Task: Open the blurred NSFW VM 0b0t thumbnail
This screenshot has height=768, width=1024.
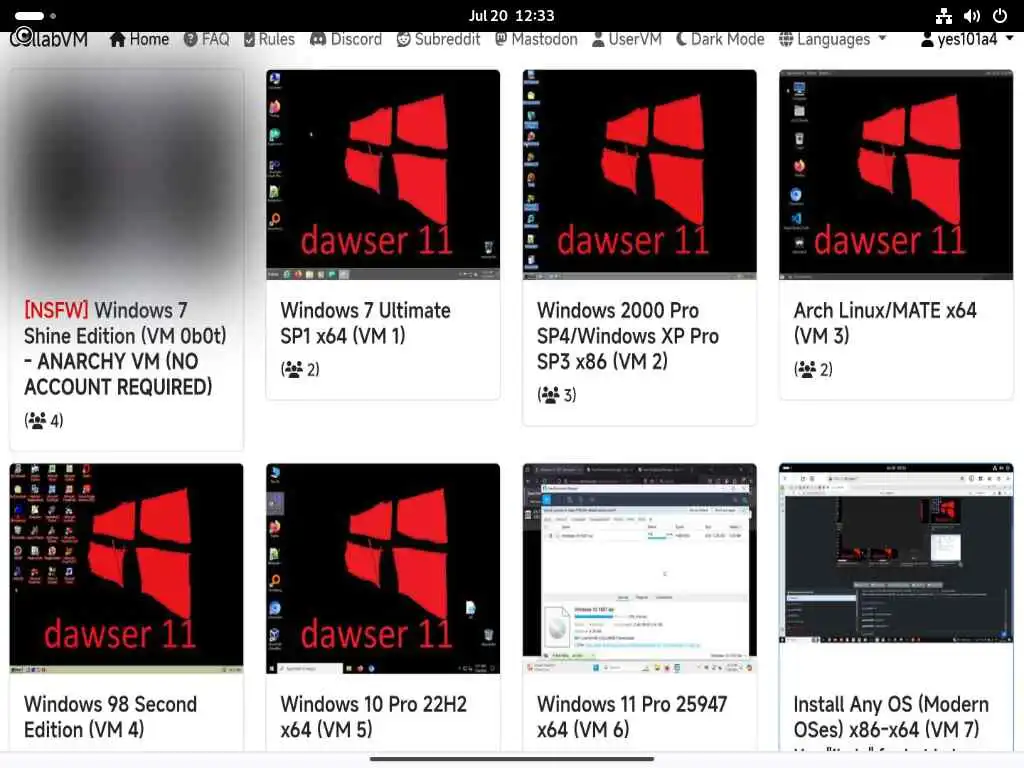Action: (x=127, y=175)
